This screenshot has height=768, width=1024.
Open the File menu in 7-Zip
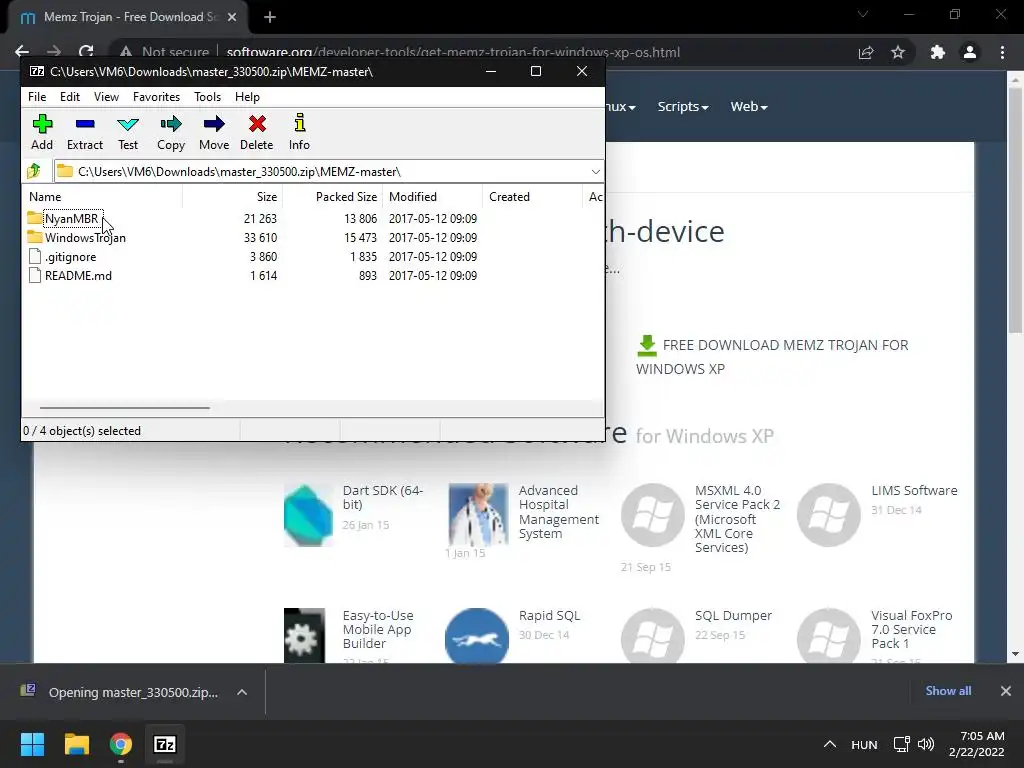coord(37,97)
